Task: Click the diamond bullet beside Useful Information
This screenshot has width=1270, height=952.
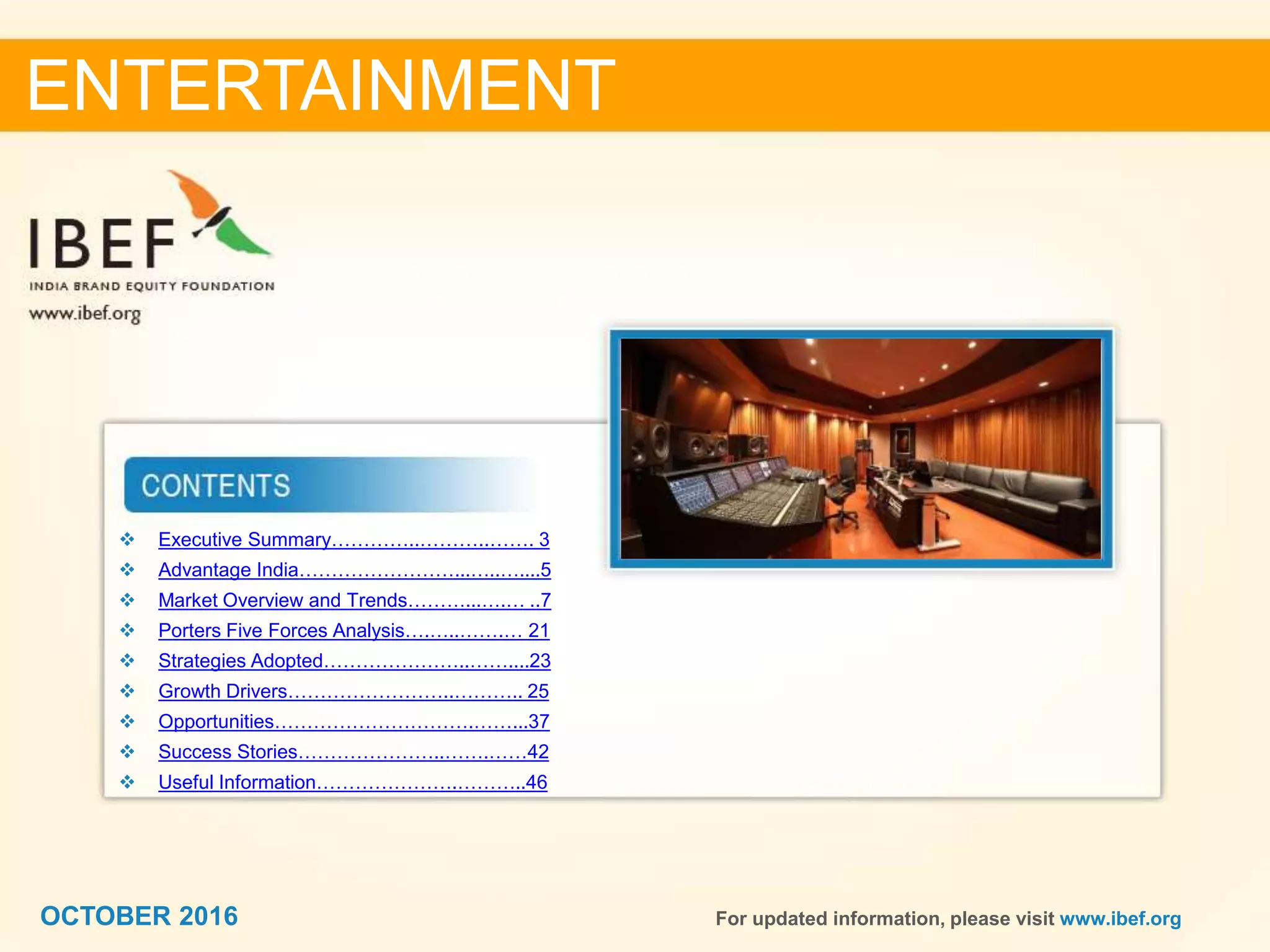Action: [127, 782]
